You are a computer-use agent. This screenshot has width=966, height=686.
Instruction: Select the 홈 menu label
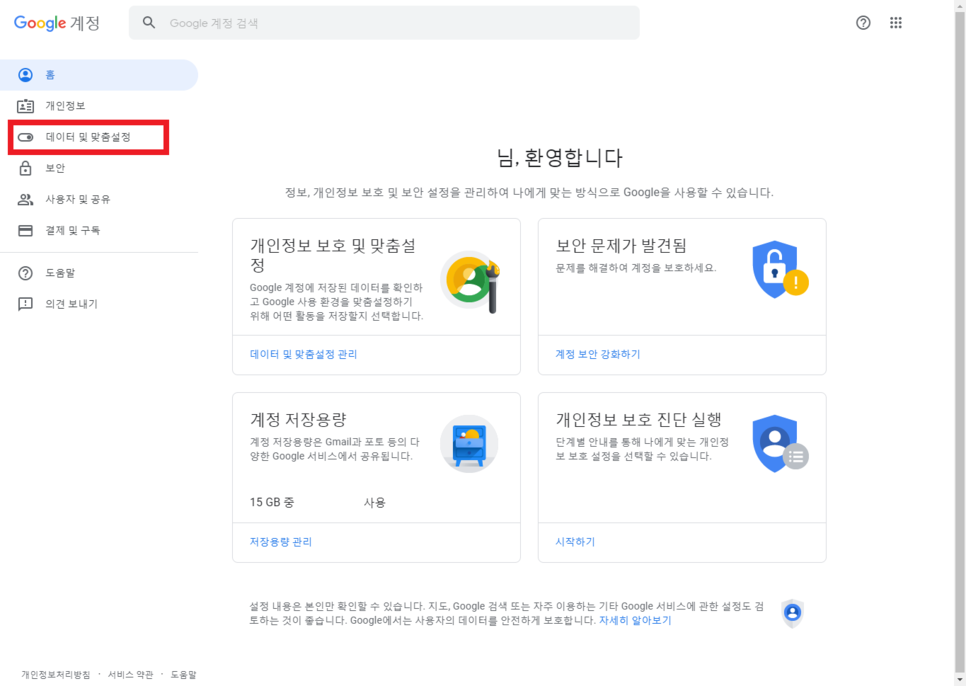point(50,75)
